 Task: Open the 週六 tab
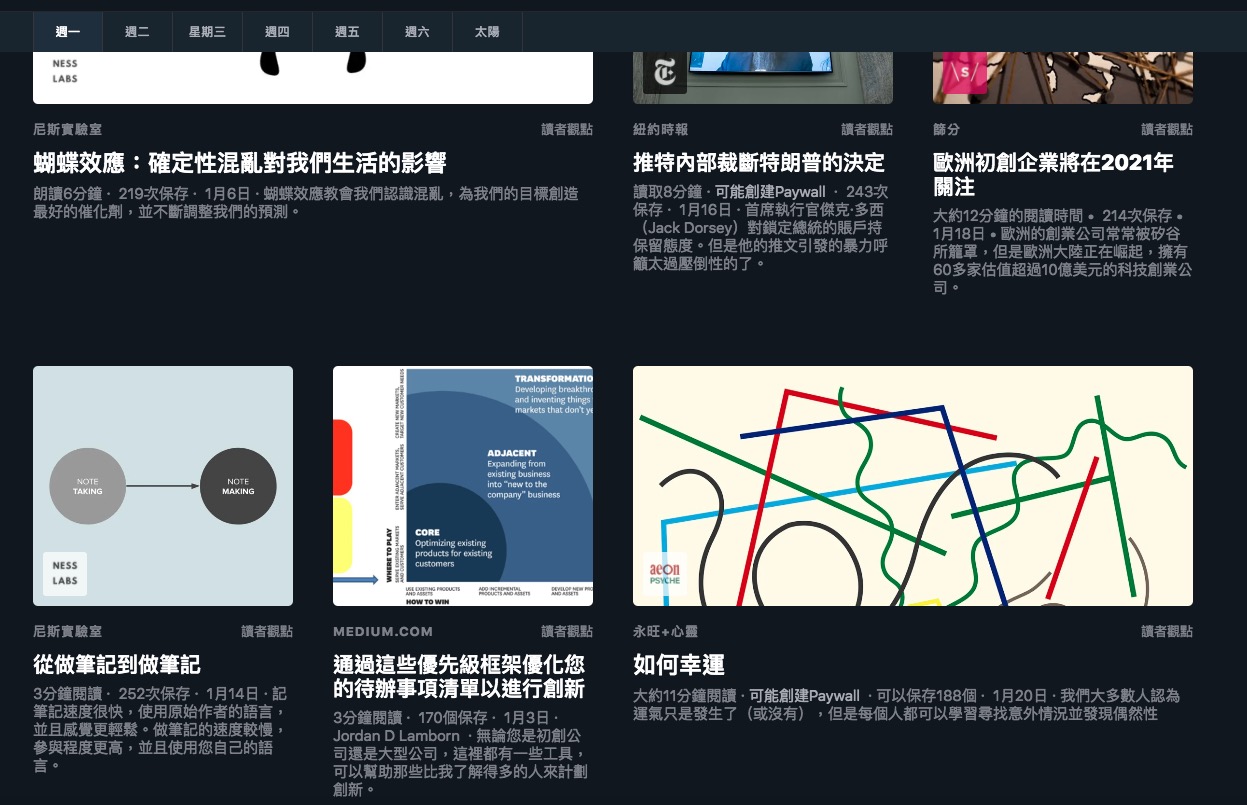(418, 32)
